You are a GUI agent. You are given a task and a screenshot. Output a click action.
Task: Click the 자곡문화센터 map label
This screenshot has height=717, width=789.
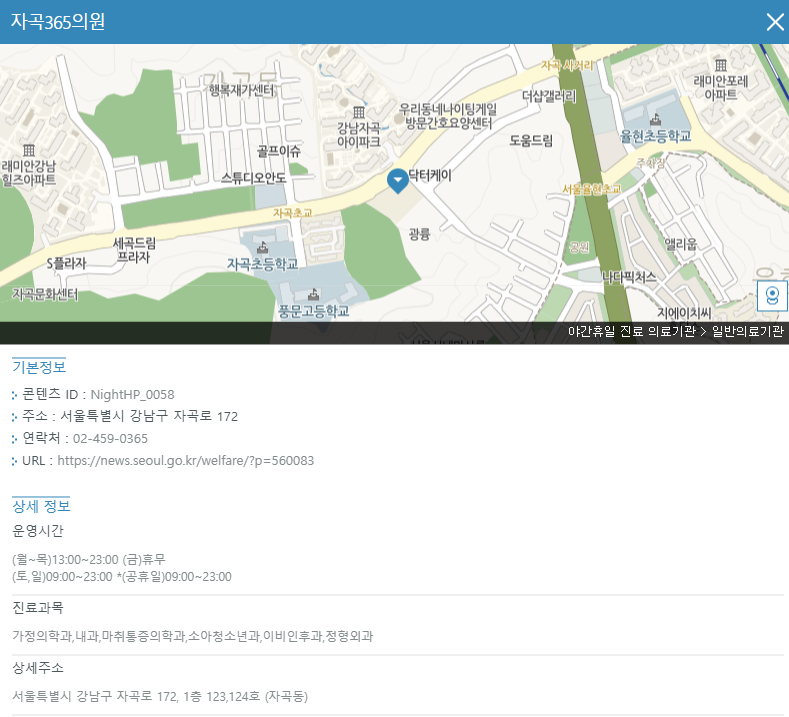(x=45, y=294)
